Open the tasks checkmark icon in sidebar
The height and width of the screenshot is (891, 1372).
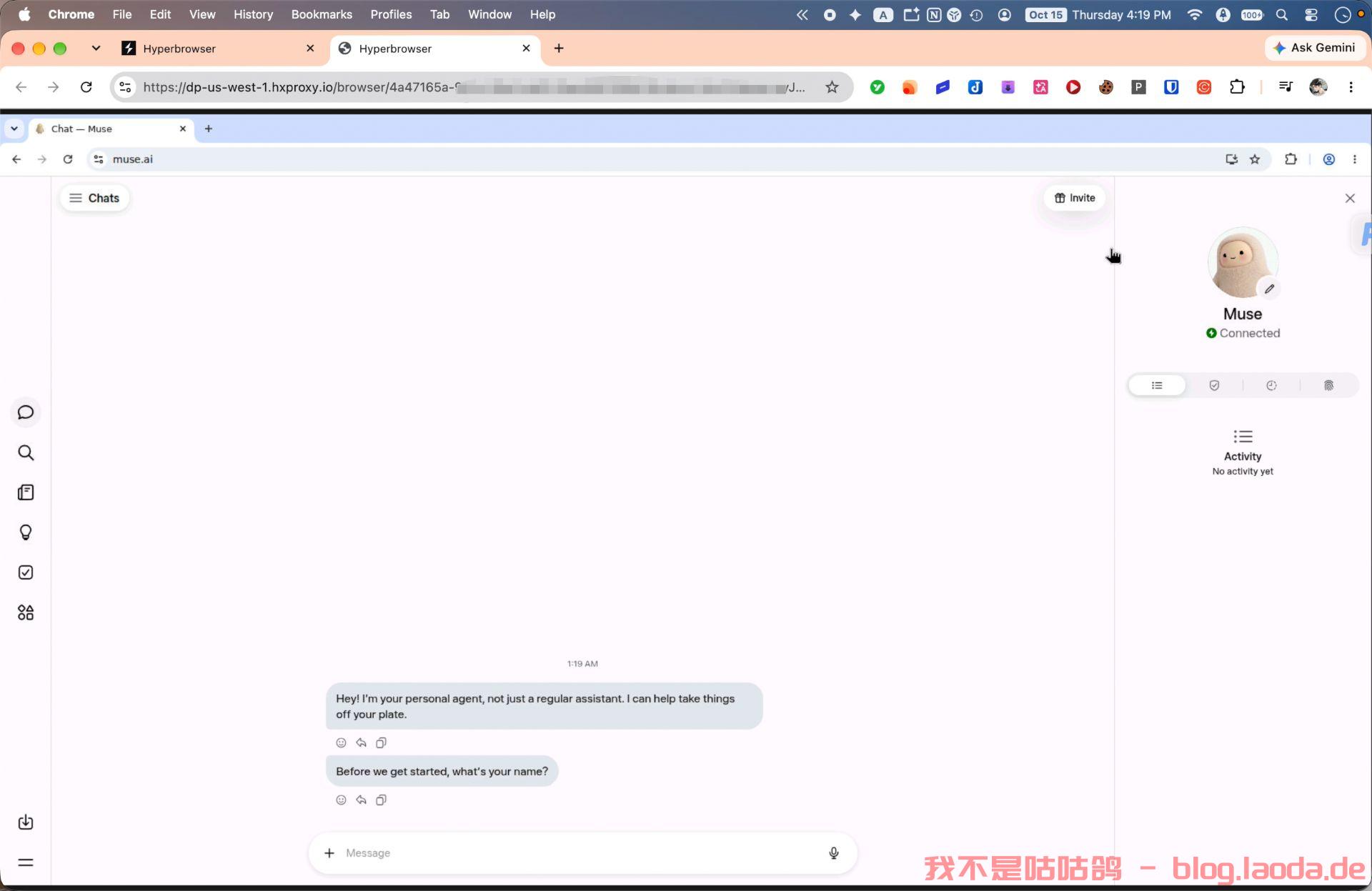coord(26,572)
